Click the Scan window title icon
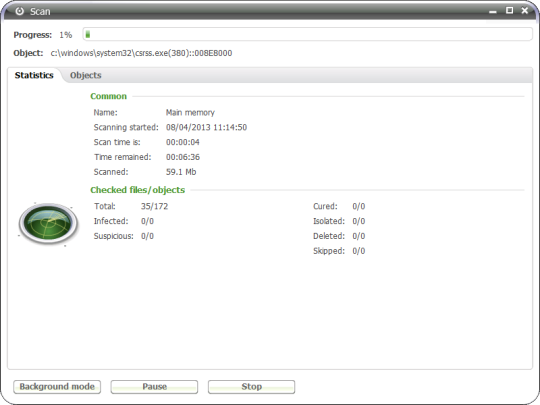Image resolution: width=540 pixels, height=405 pixels. [20, 11]
